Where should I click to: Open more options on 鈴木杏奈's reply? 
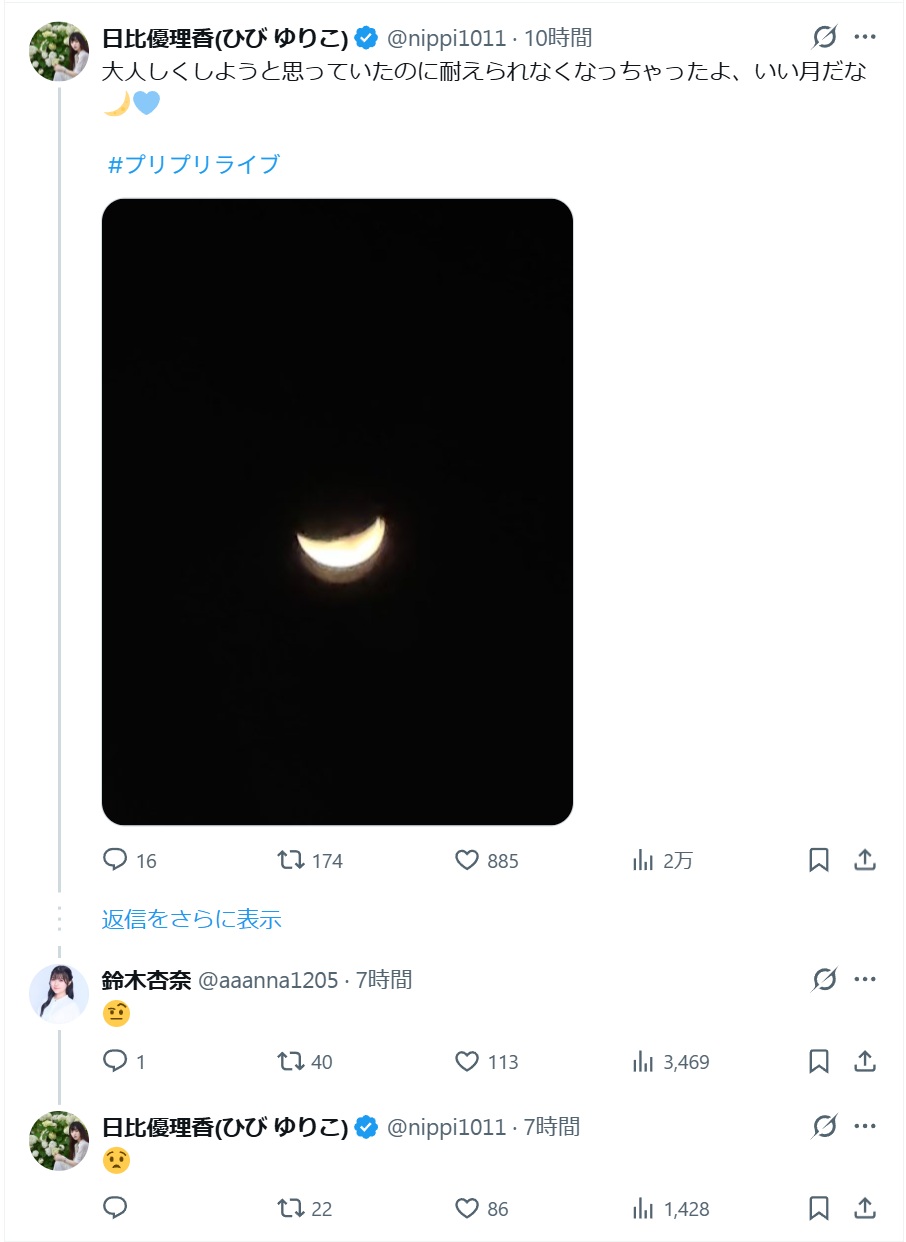click(x=865, y=980)
